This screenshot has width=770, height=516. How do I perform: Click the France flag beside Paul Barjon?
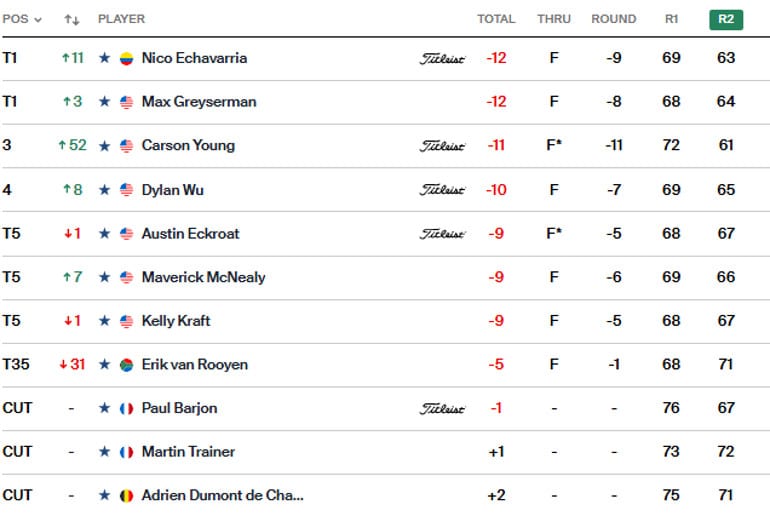(x=126, y=409)
